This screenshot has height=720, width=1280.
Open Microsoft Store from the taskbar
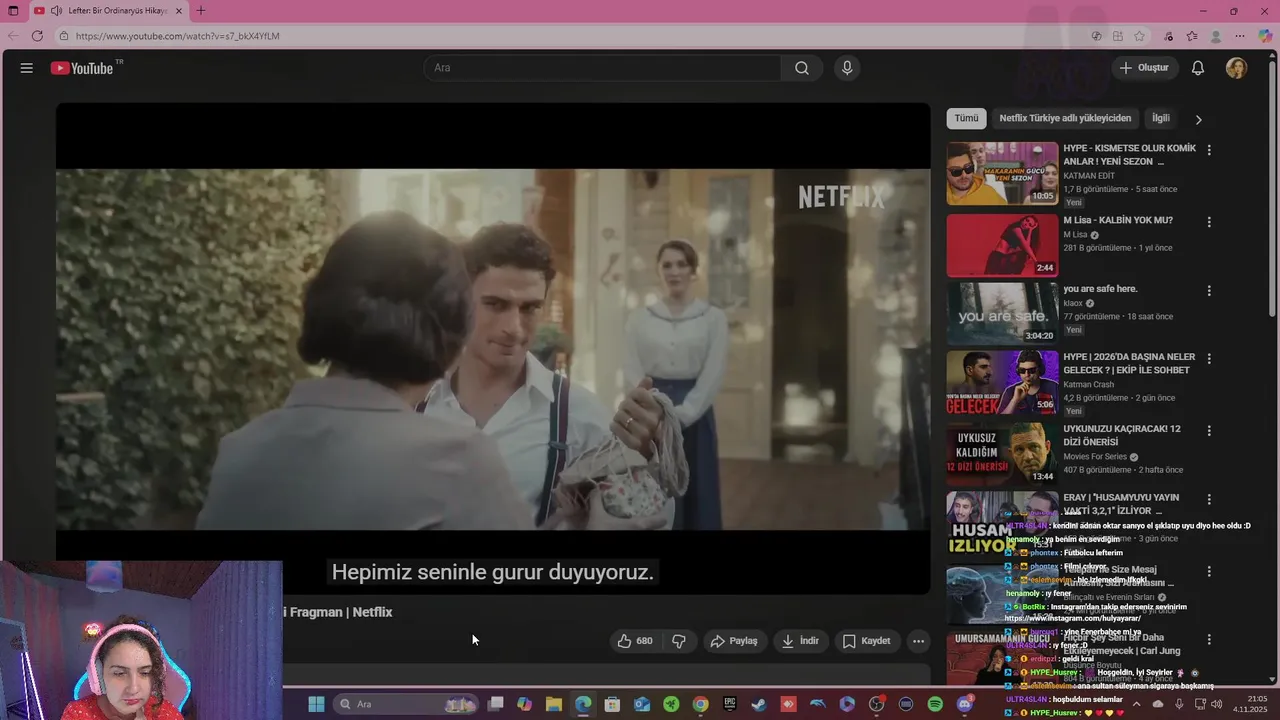tap(612, 704)
